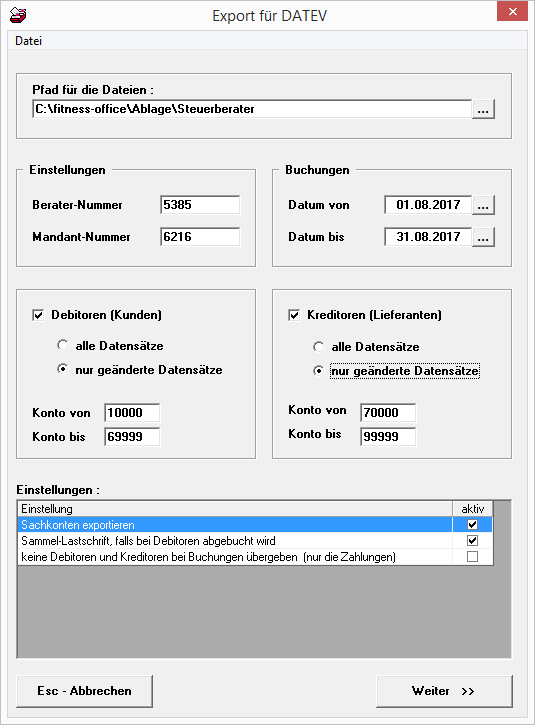Click the Mandant-Nummer field
The image size is (535, 725).
tap(200, 237)
